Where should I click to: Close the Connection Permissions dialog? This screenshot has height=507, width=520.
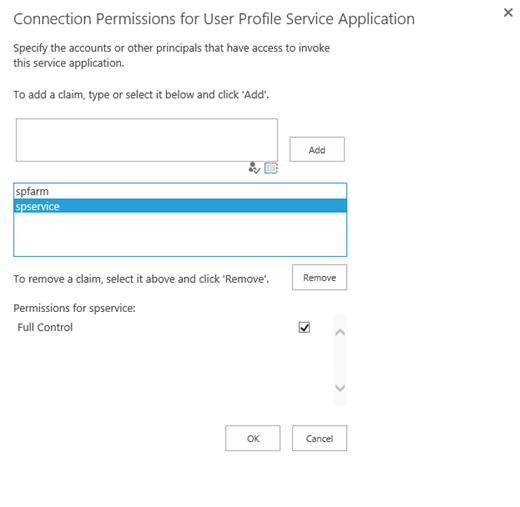(508, 13)
